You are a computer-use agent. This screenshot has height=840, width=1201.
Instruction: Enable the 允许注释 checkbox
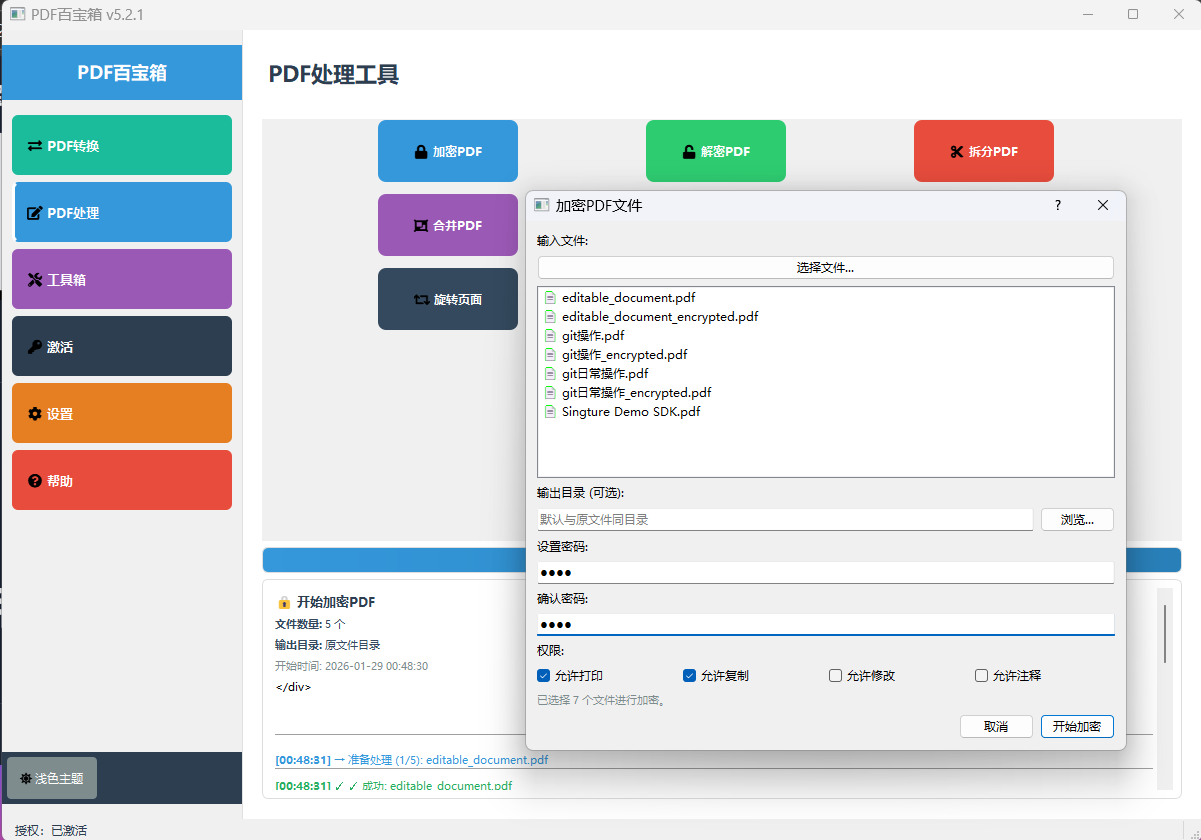click(x=981, y=675)
